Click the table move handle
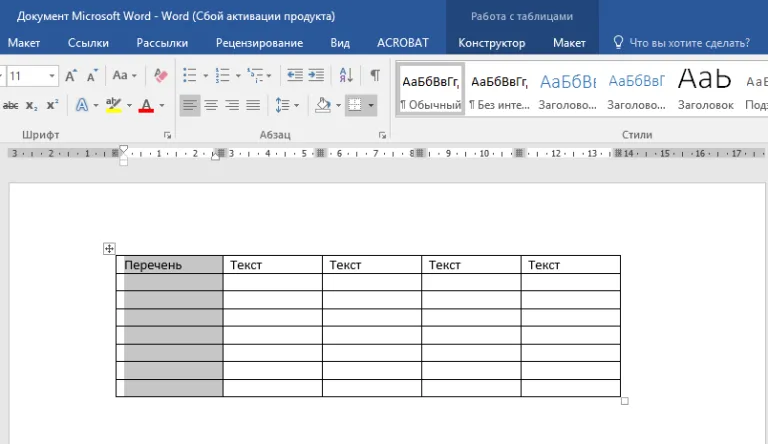 (109, 248)
